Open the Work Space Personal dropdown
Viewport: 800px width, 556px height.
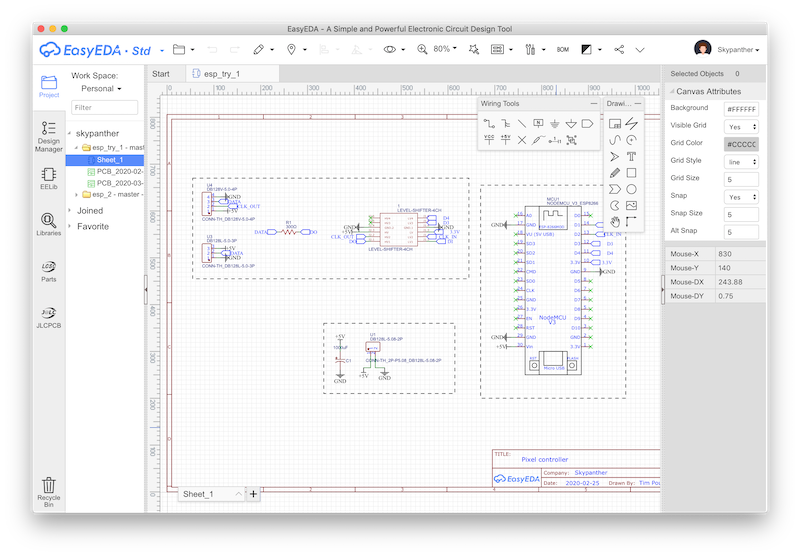101,88
